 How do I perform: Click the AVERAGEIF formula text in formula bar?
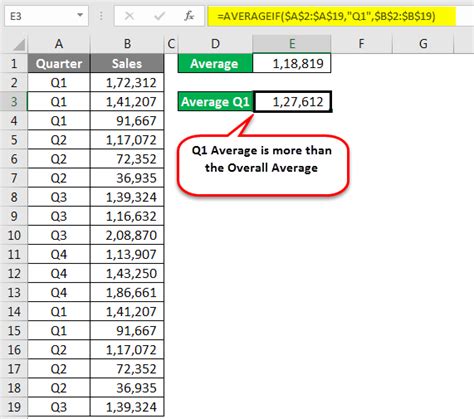coord(326,16)
